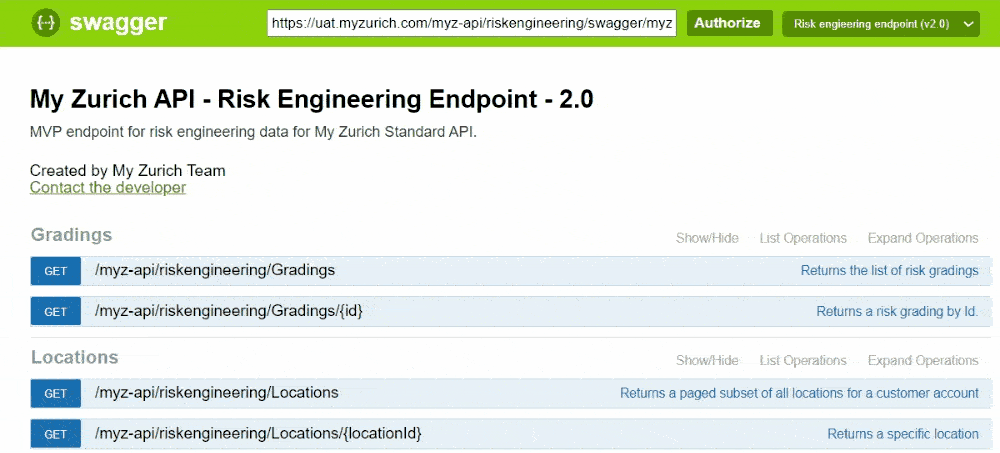Screen dimensions: 1000x453
Task: Collapse the Locations section heading
Action: click(x=74, y=357)
